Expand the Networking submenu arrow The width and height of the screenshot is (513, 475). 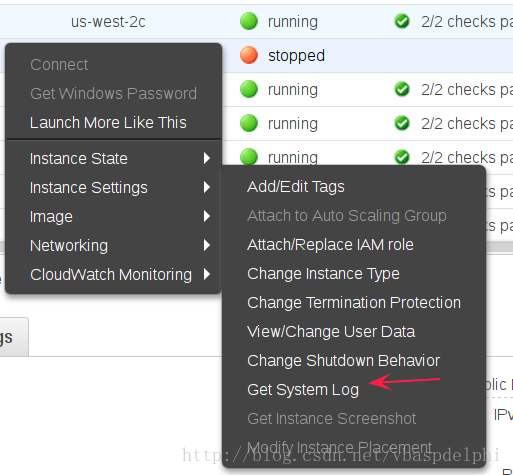point(207,245)
